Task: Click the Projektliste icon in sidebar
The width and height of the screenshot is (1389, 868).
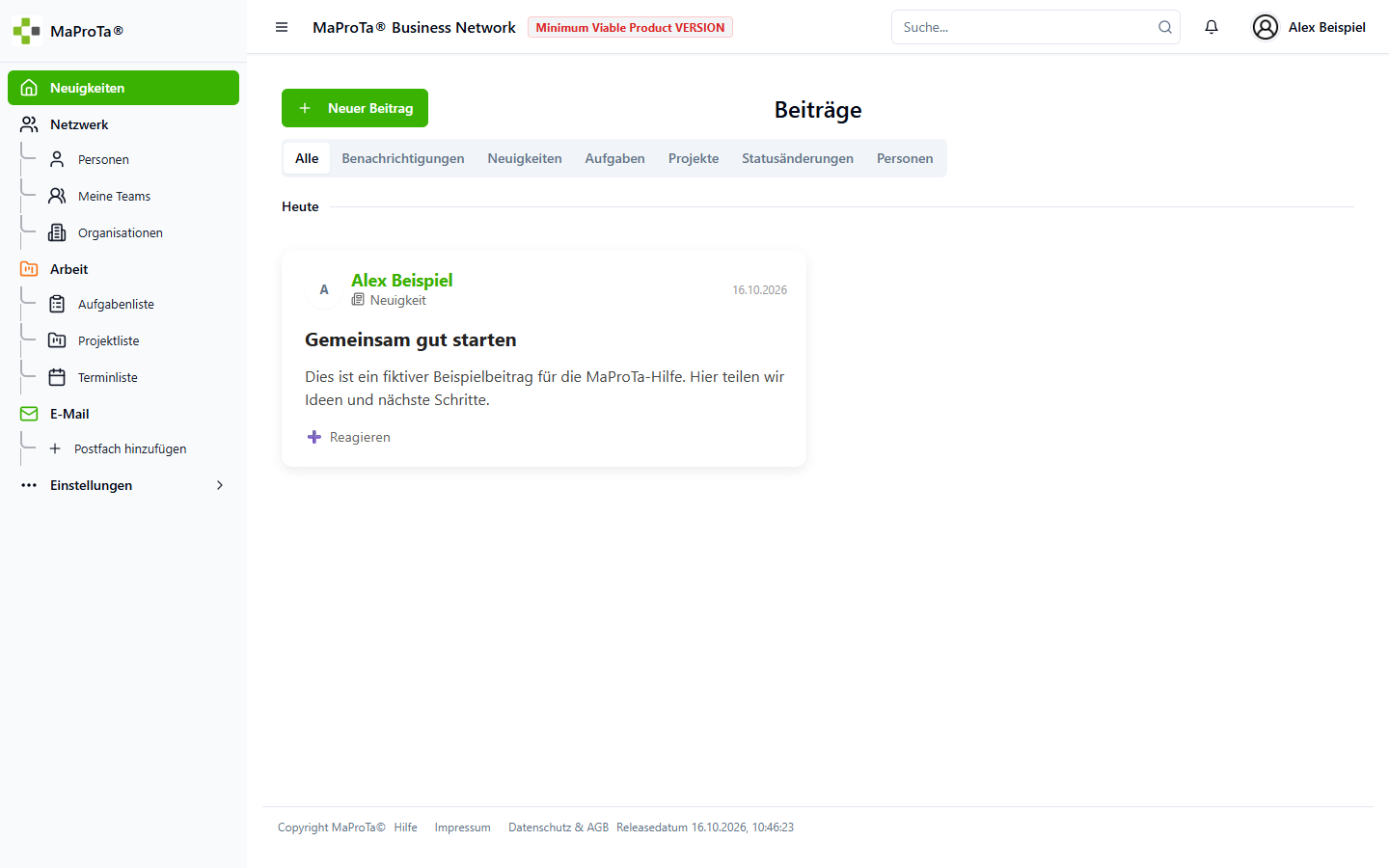Action: pos(57,340)
